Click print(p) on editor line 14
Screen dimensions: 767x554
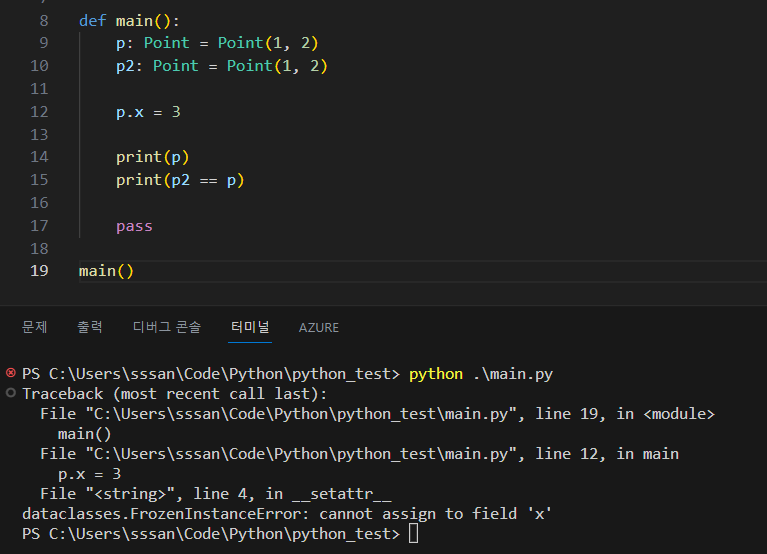click(x=152, y=157)
